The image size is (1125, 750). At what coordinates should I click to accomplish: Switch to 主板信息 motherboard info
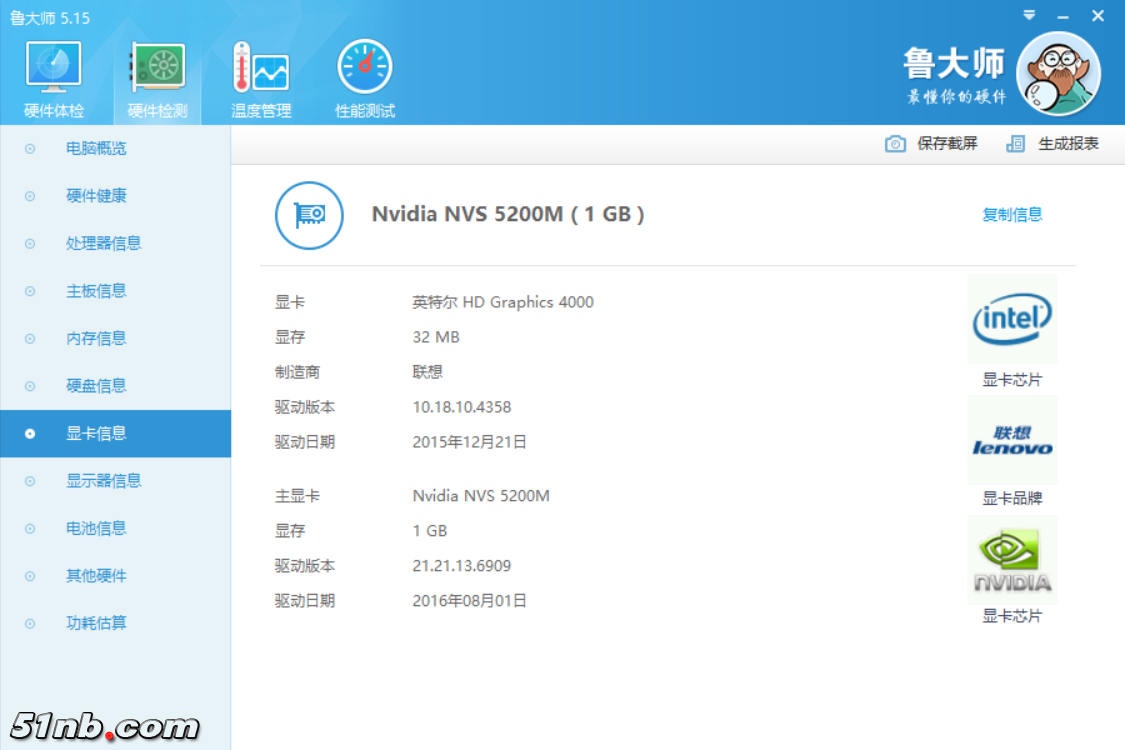click(96, 291)
